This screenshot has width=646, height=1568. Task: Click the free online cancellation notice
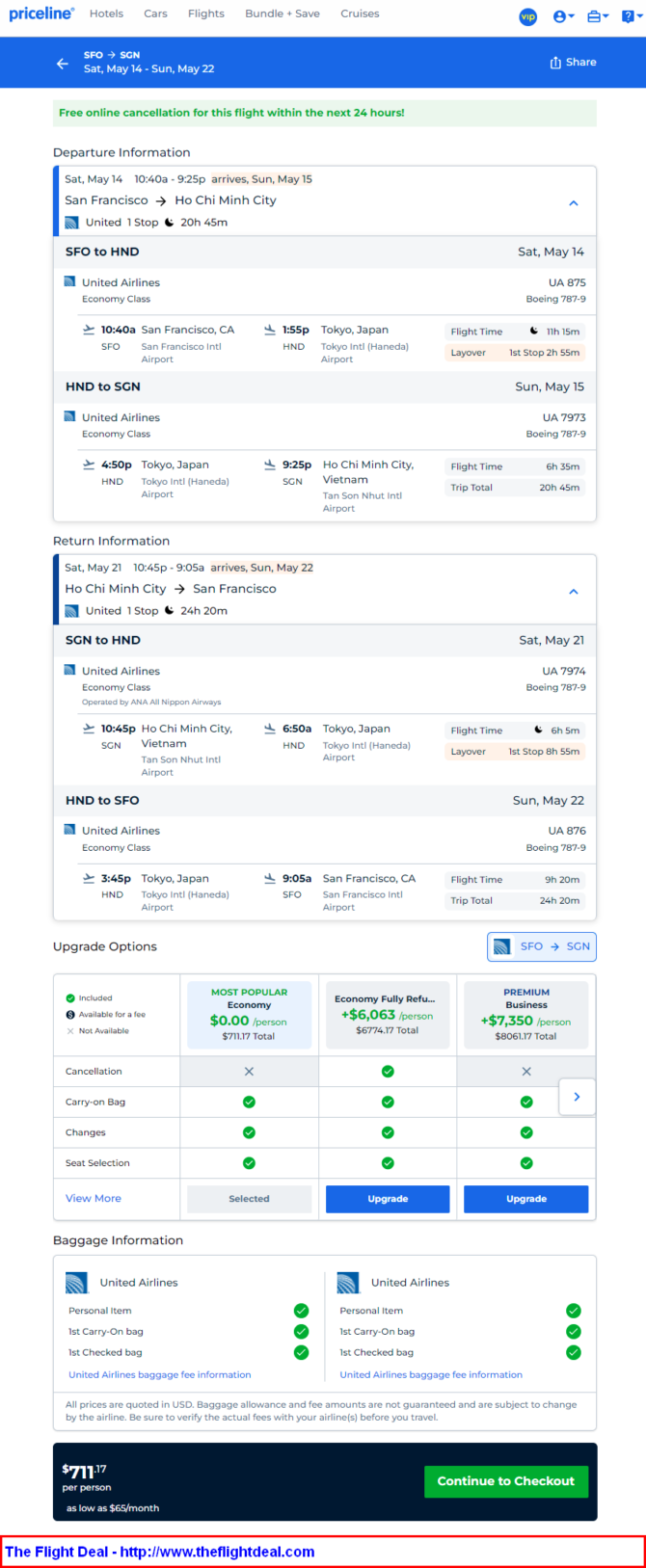click(325, 113)
